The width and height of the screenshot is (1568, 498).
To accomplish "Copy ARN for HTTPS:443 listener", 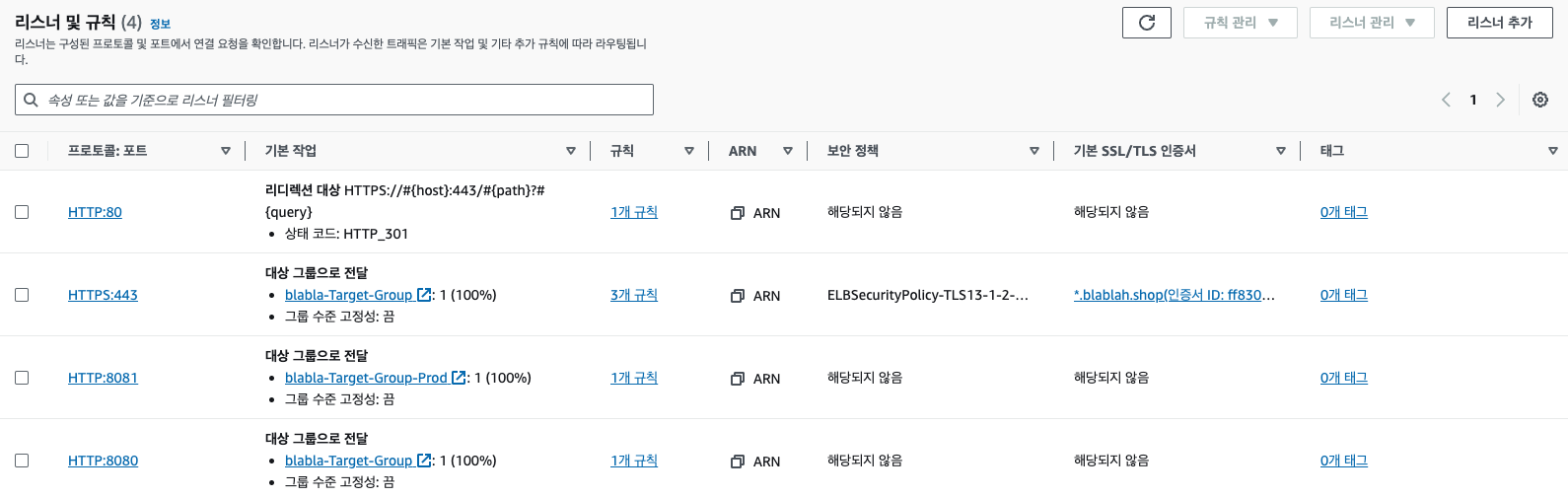I will [737, 296].
